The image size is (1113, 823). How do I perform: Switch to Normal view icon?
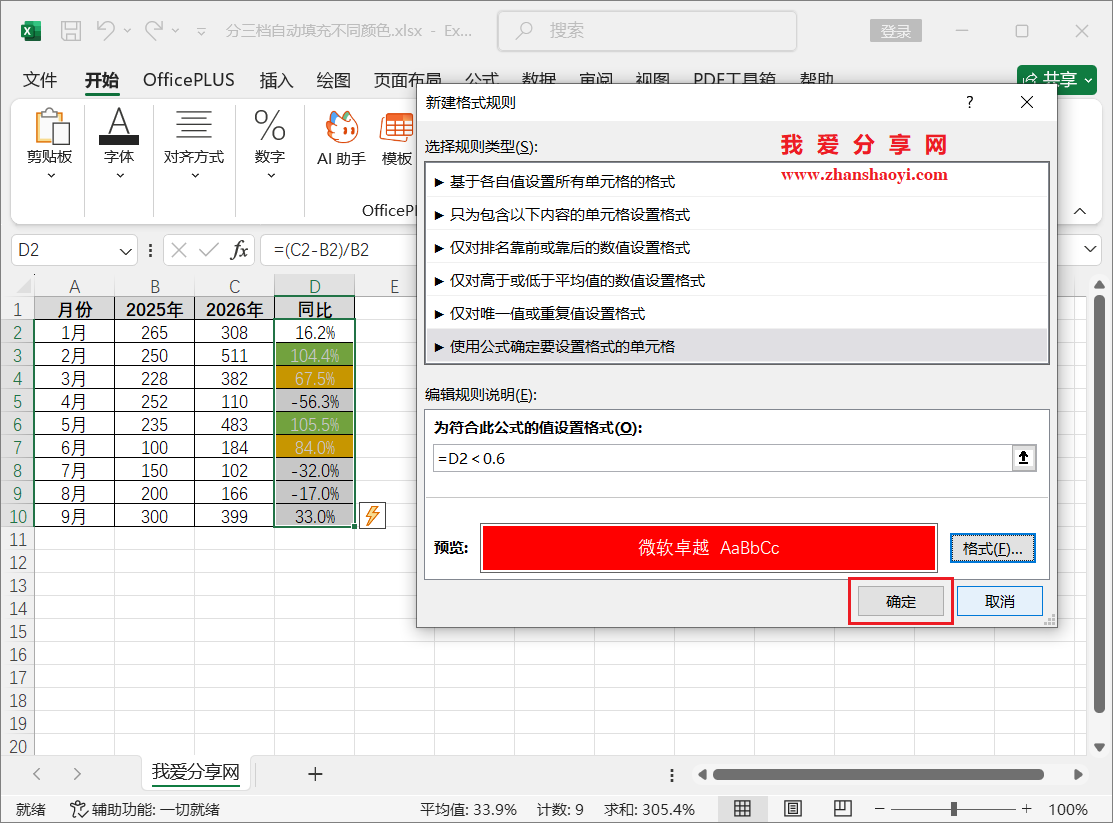742,808
